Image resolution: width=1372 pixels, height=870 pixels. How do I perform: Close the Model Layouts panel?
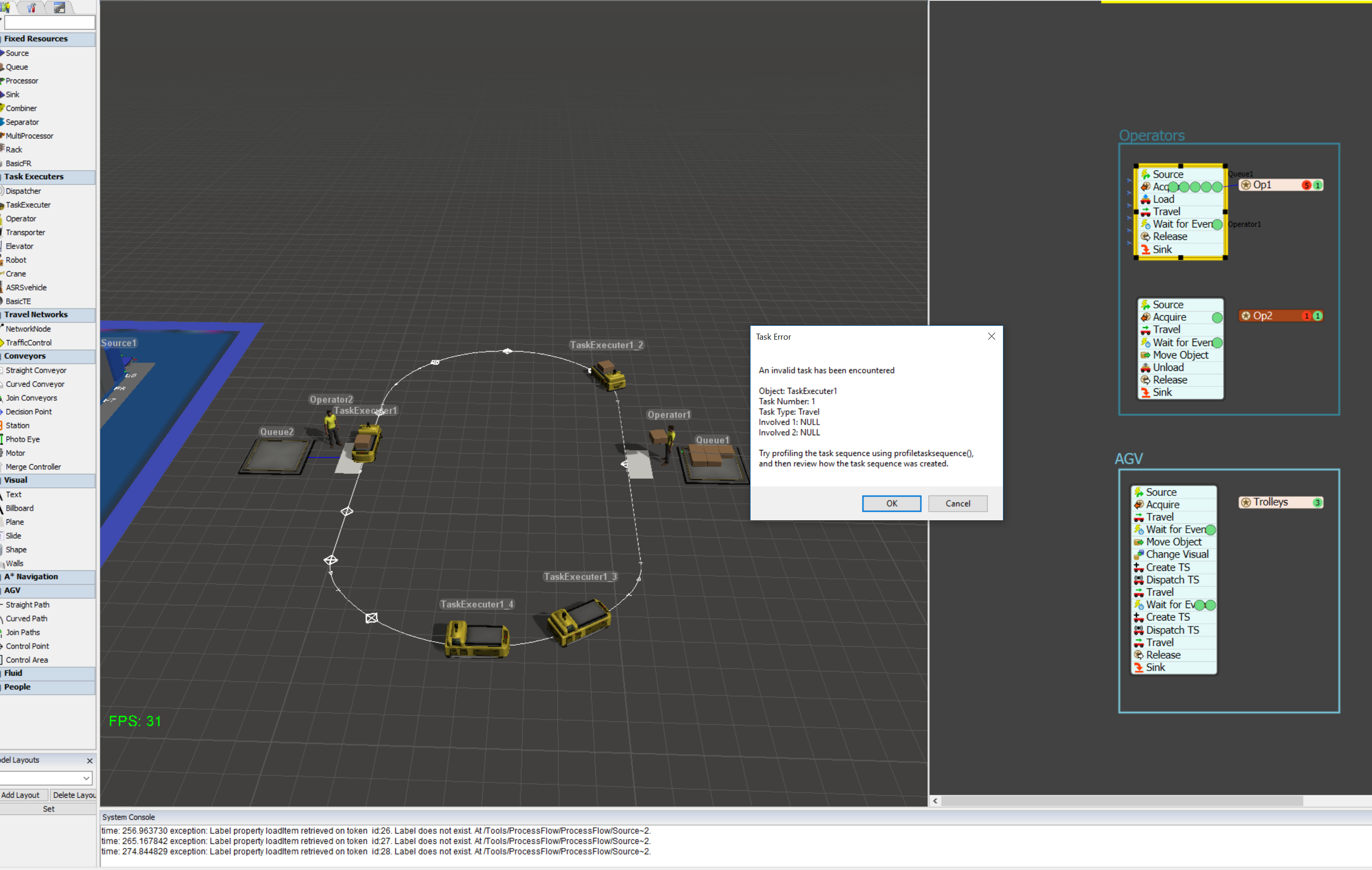[x=90, y=761]
